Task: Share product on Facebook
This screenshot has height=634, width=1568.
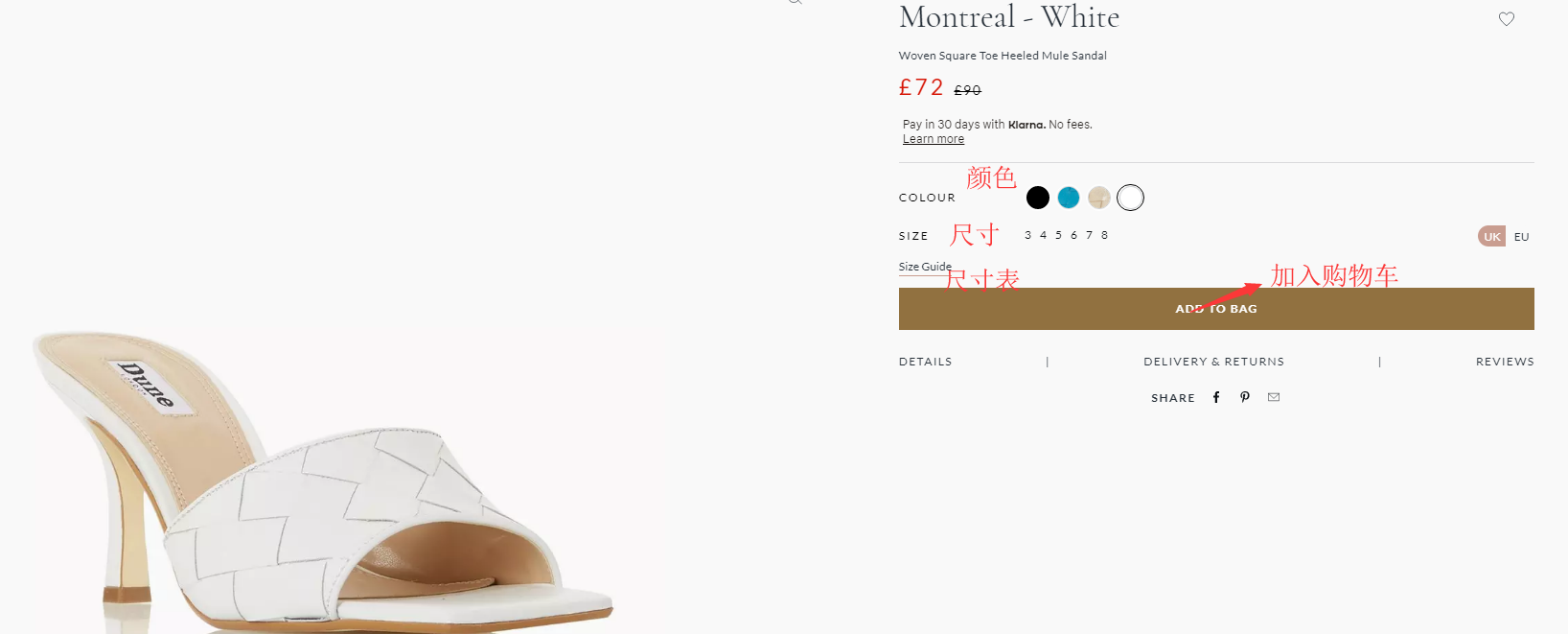Action: (x=1216, y=397)
